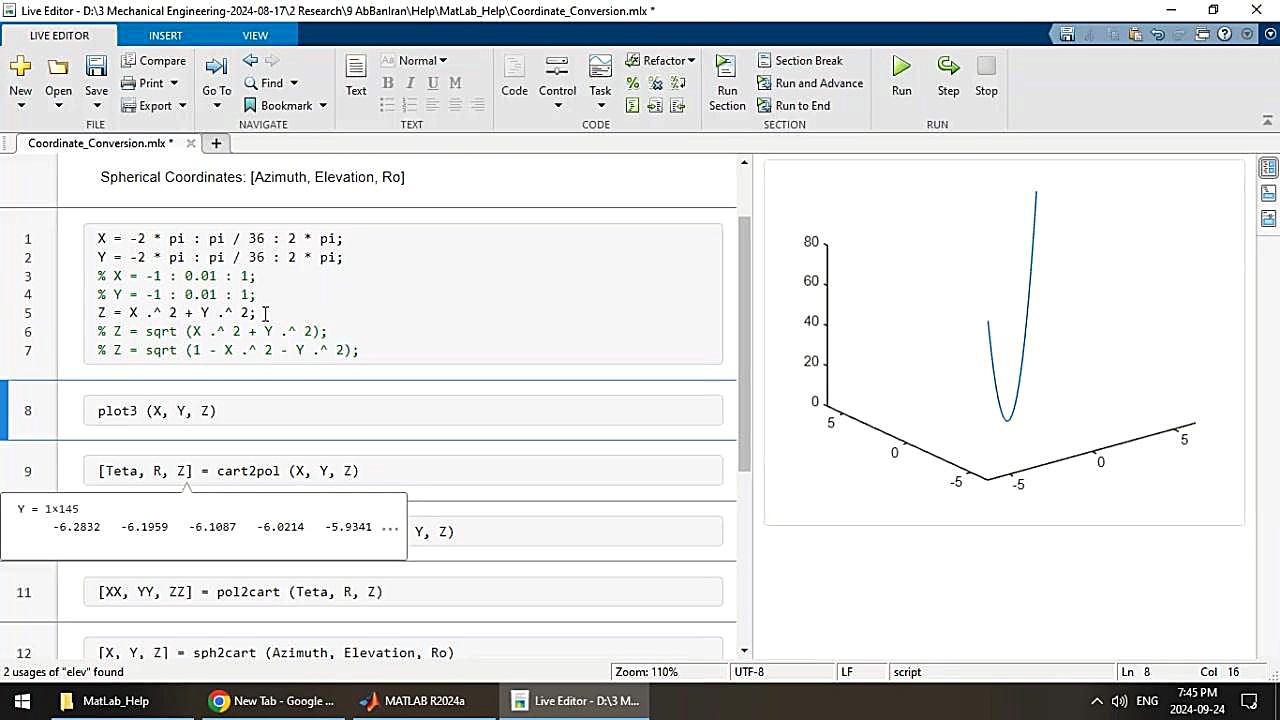1280x720 pixels.
Task: Open the Export dropdown
Action: (182, 106)
